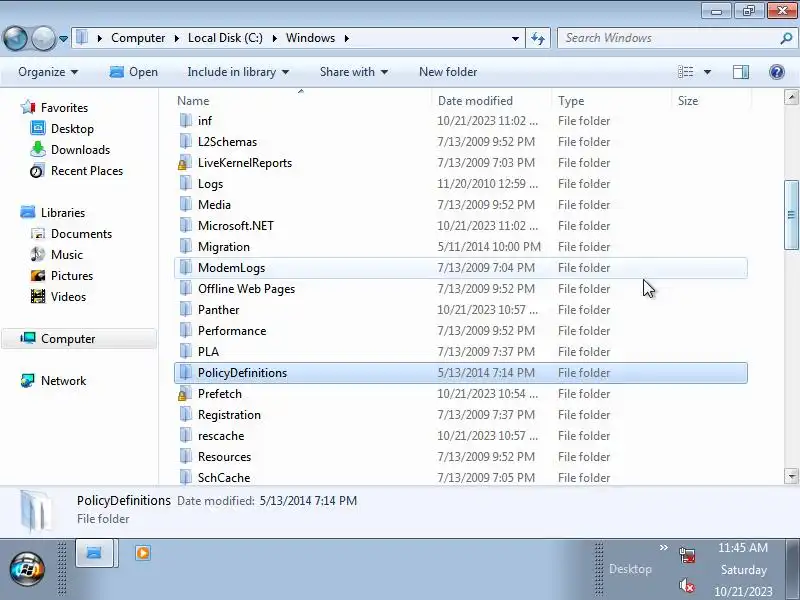This screenshot has width=800, height=600.
Task: Select the Resources folder name
Action: 224,457
